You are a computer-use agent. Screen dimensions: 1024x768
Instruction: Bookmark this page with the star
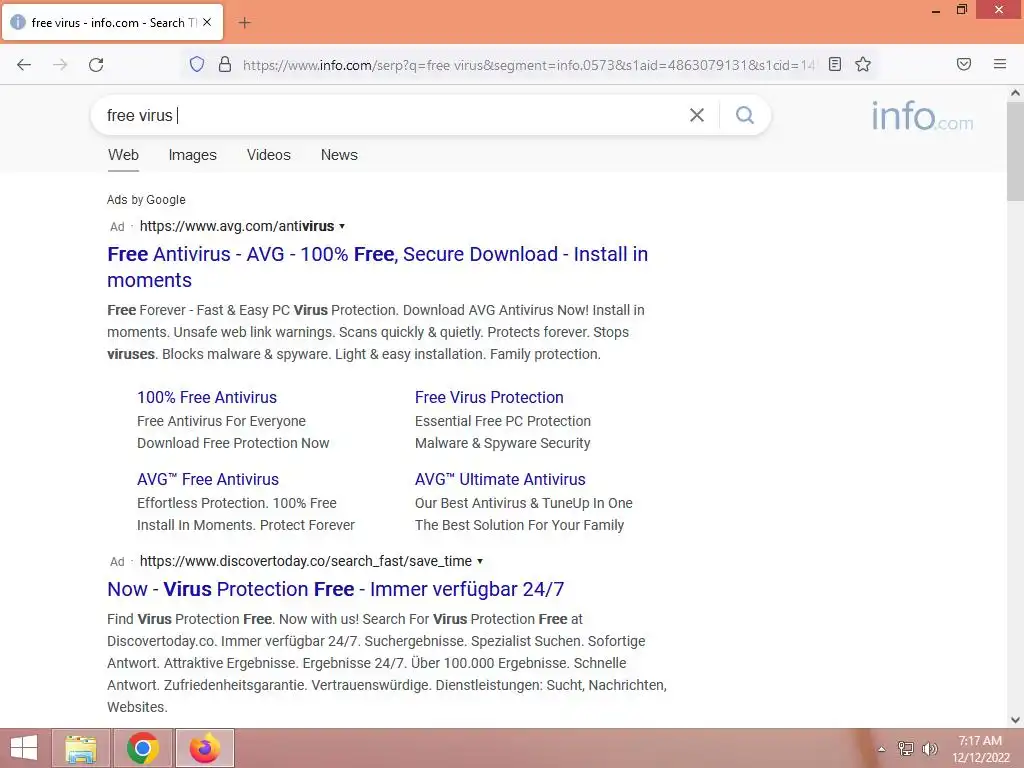point(863,64)
